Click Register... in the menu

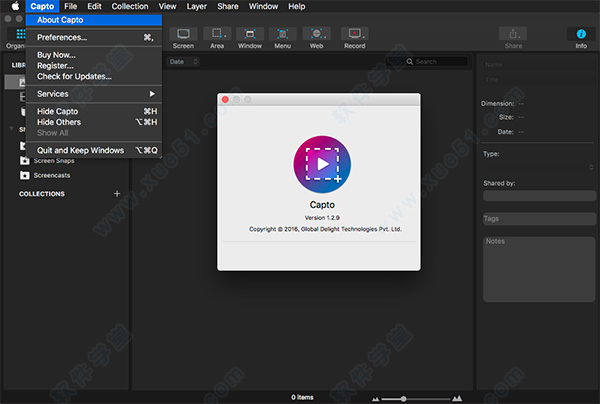(94, 65)
